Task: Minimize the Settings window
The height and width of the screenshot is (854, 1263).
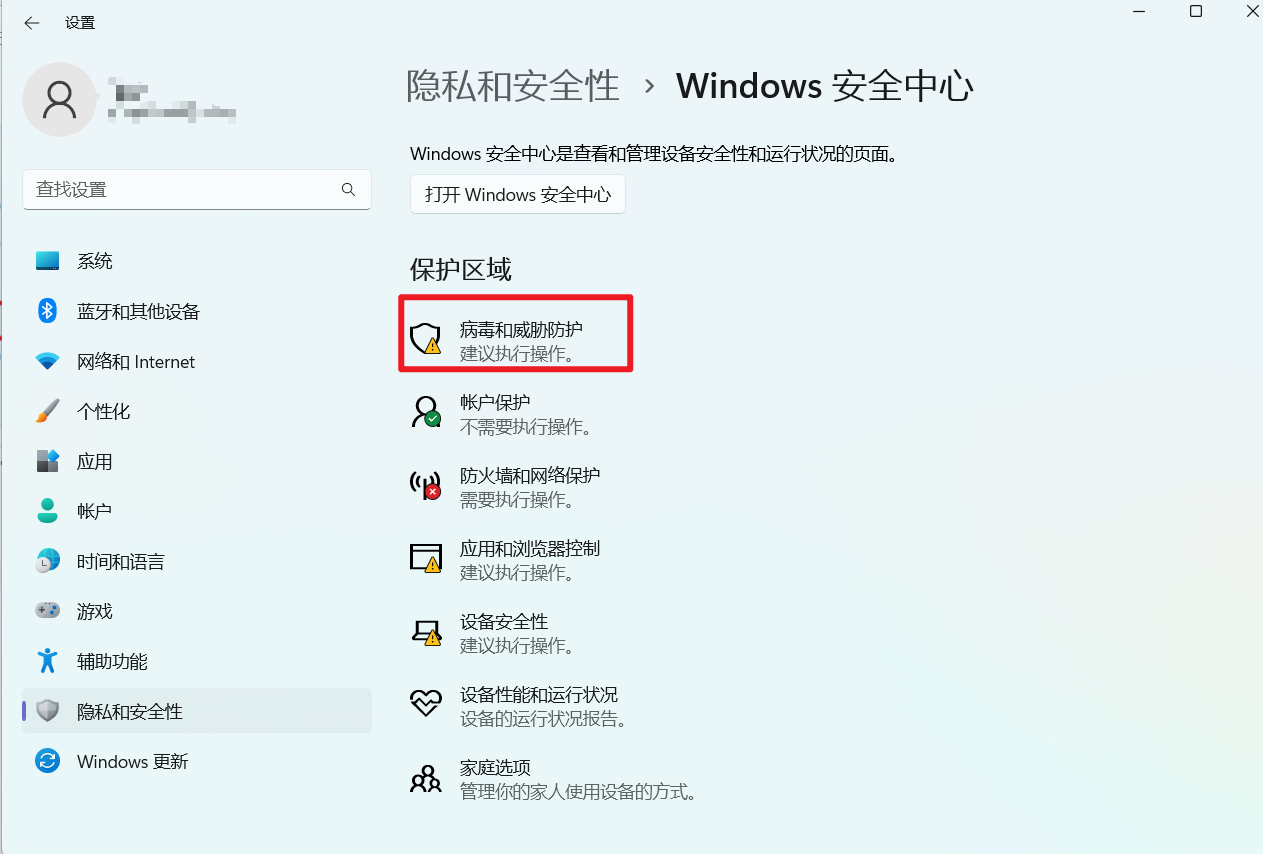Action: pos(1139,11)
